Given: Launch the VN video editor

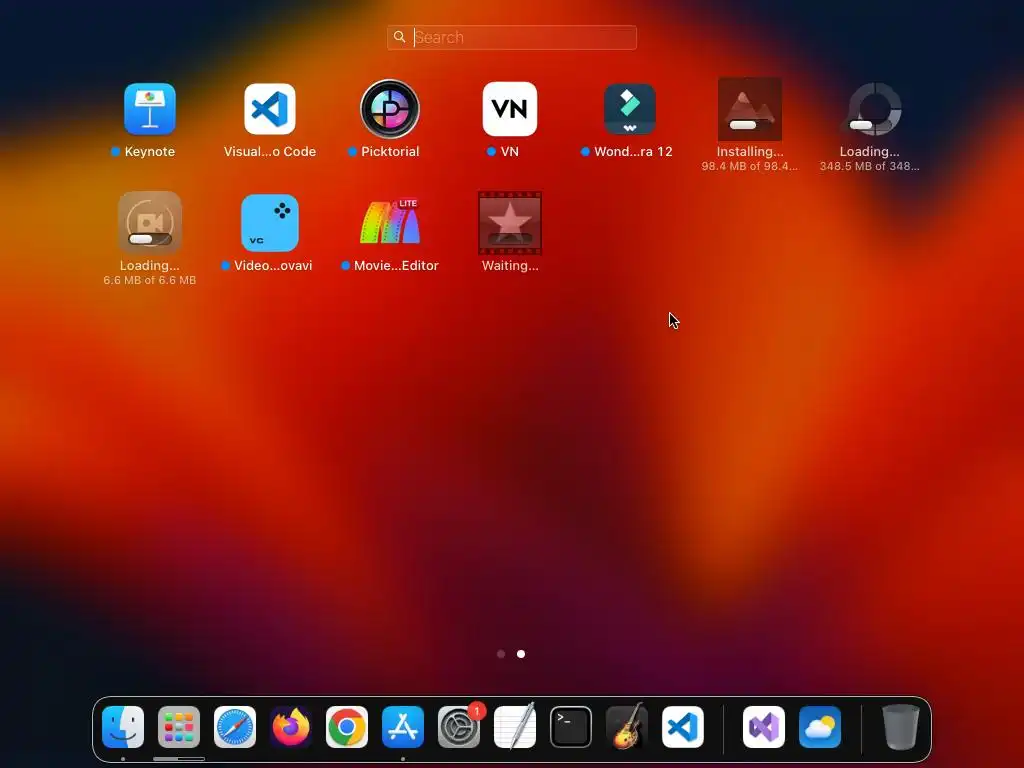Looking at the screenshot, I should (510, 109).
